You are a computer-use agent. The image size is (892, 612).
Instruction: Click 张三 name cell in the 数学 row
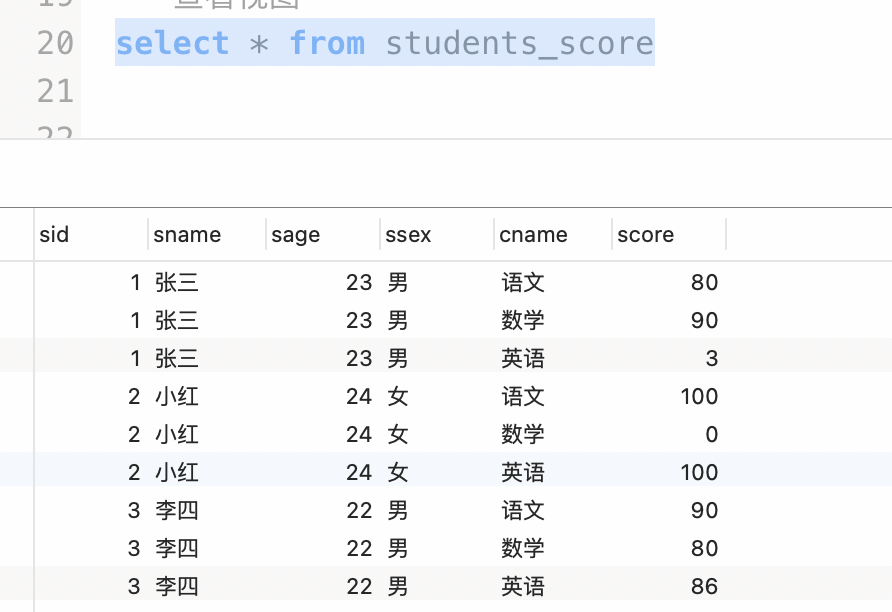pos(177,320)
